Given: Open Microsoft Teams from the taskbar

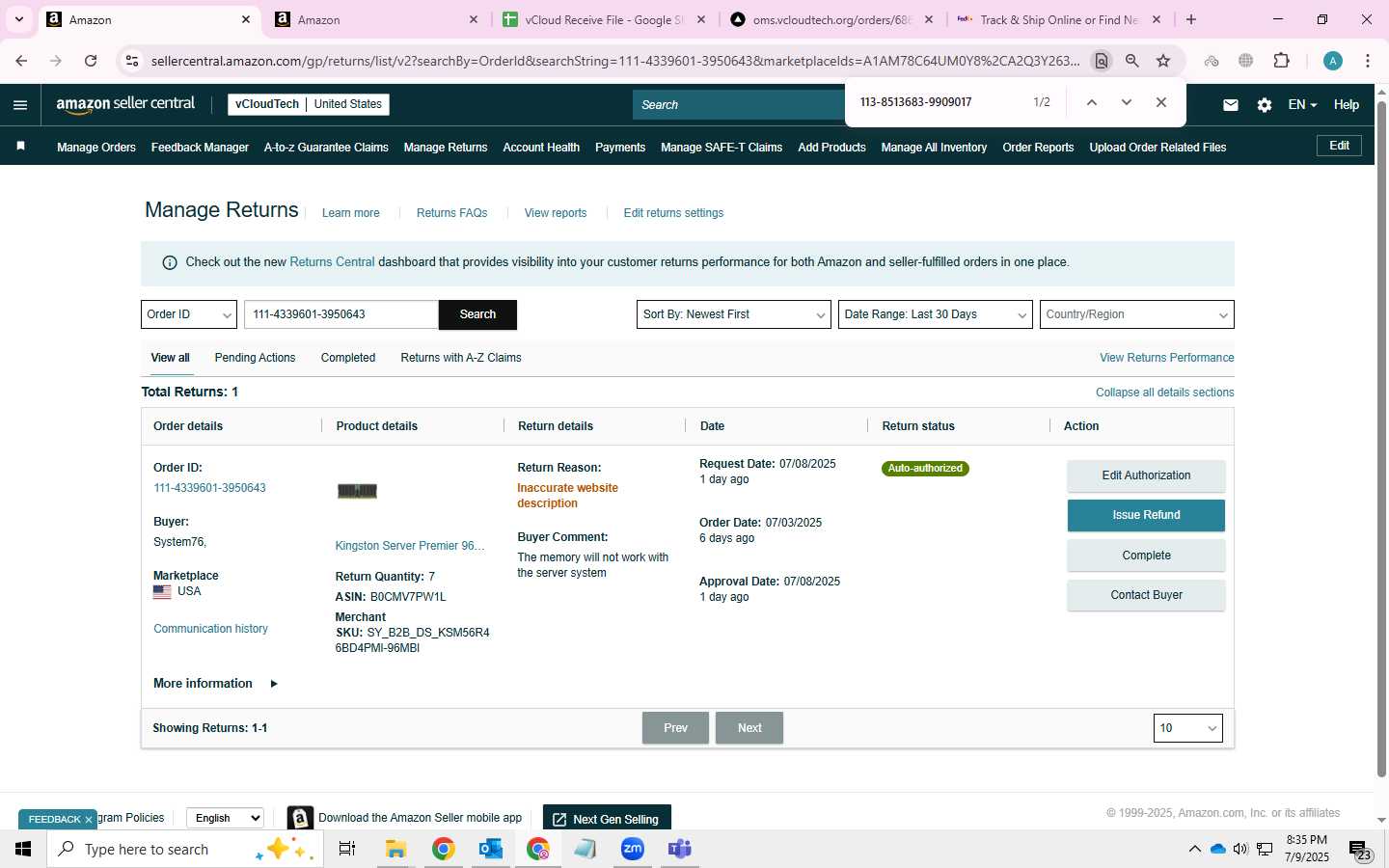Looking at the screenshot, I should coord(680,849).
